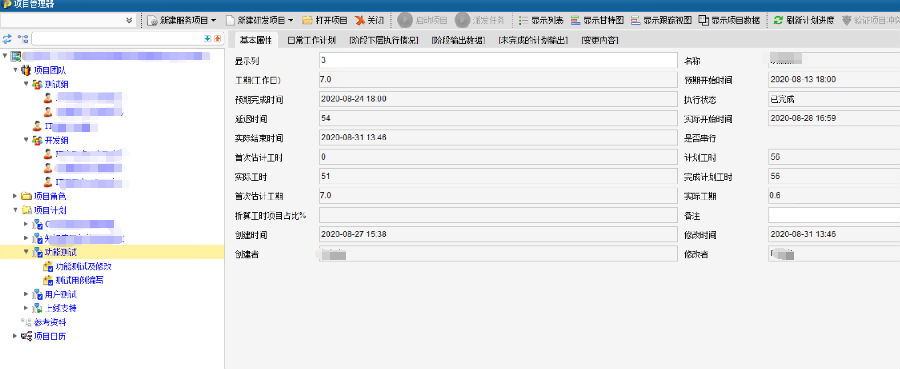Viewport: 900px width, 369px height.
Task: Switch to the 变更内容 tab
Action: [599, 40]
